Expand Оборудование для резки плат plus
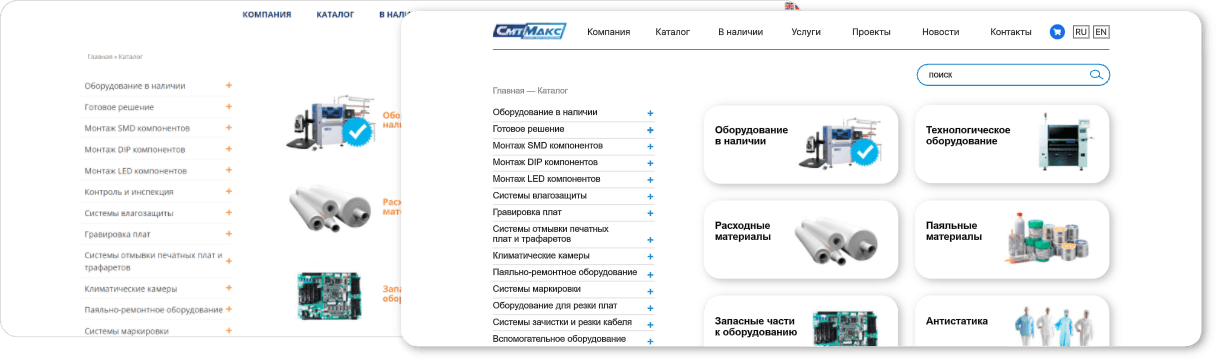The height and width of the screenshot is (361, 1217). click(x=650, y=307)
